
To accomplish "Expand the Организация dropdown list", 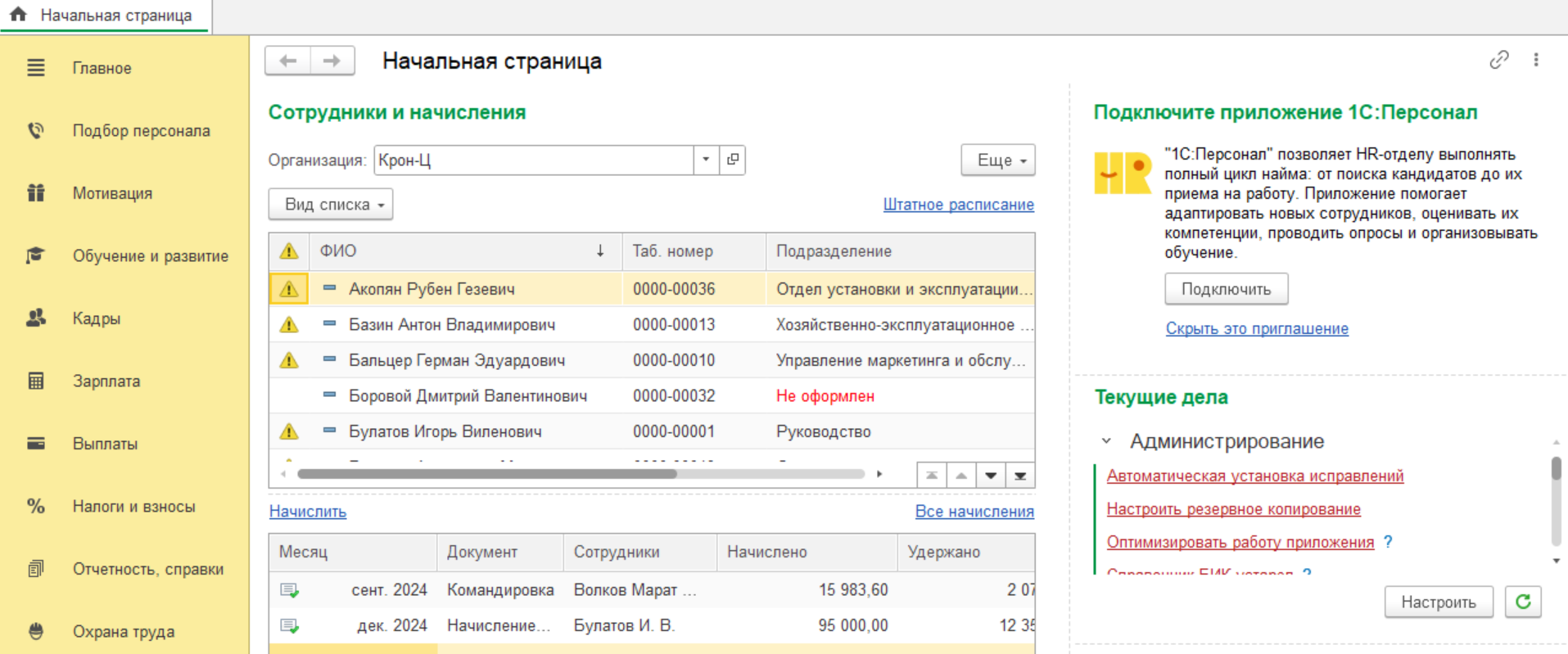I will point(706,160).
